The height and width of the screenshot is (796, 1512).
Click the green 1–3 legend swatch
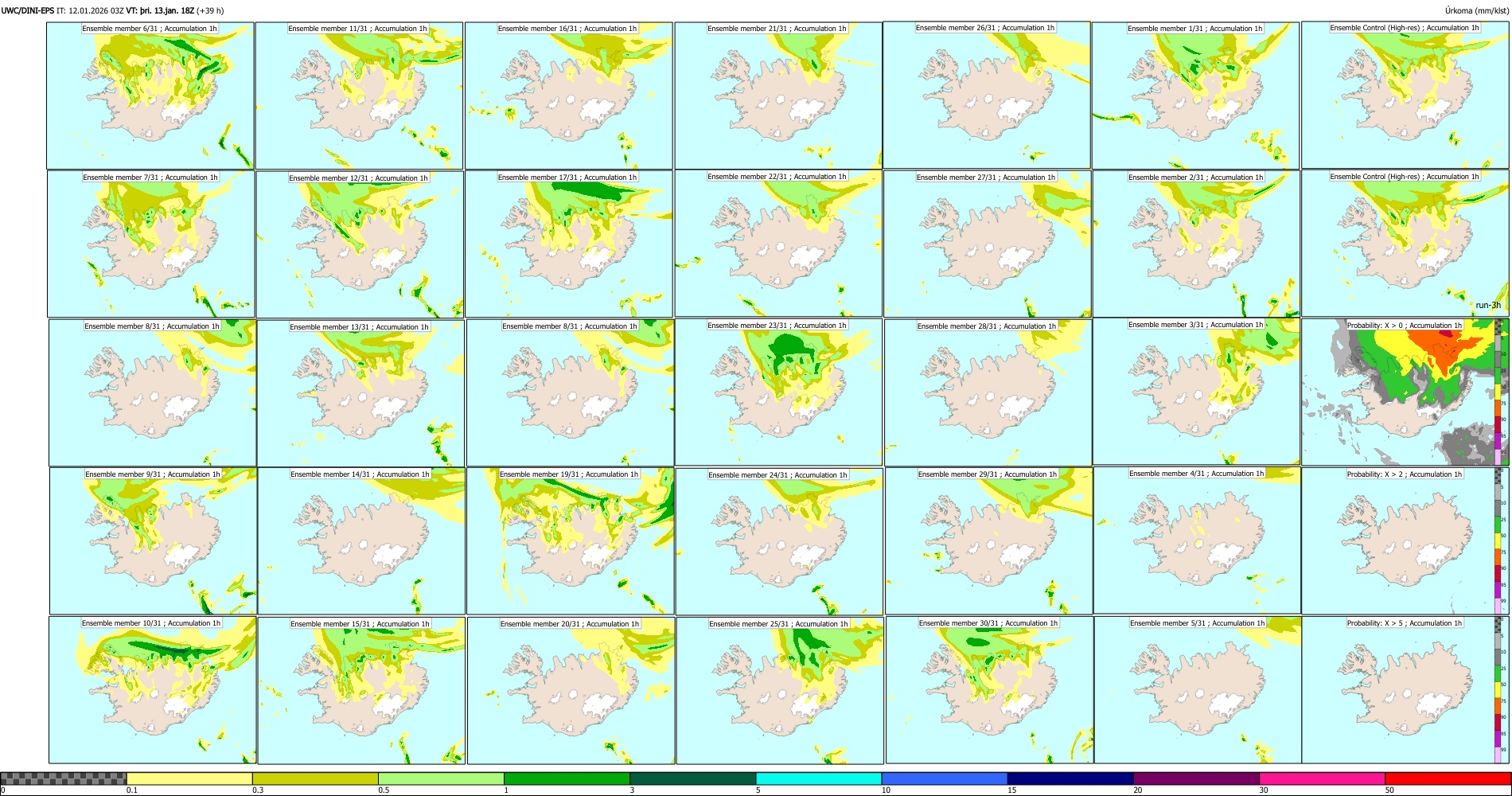pyautogui.click(x=567, y=778)
